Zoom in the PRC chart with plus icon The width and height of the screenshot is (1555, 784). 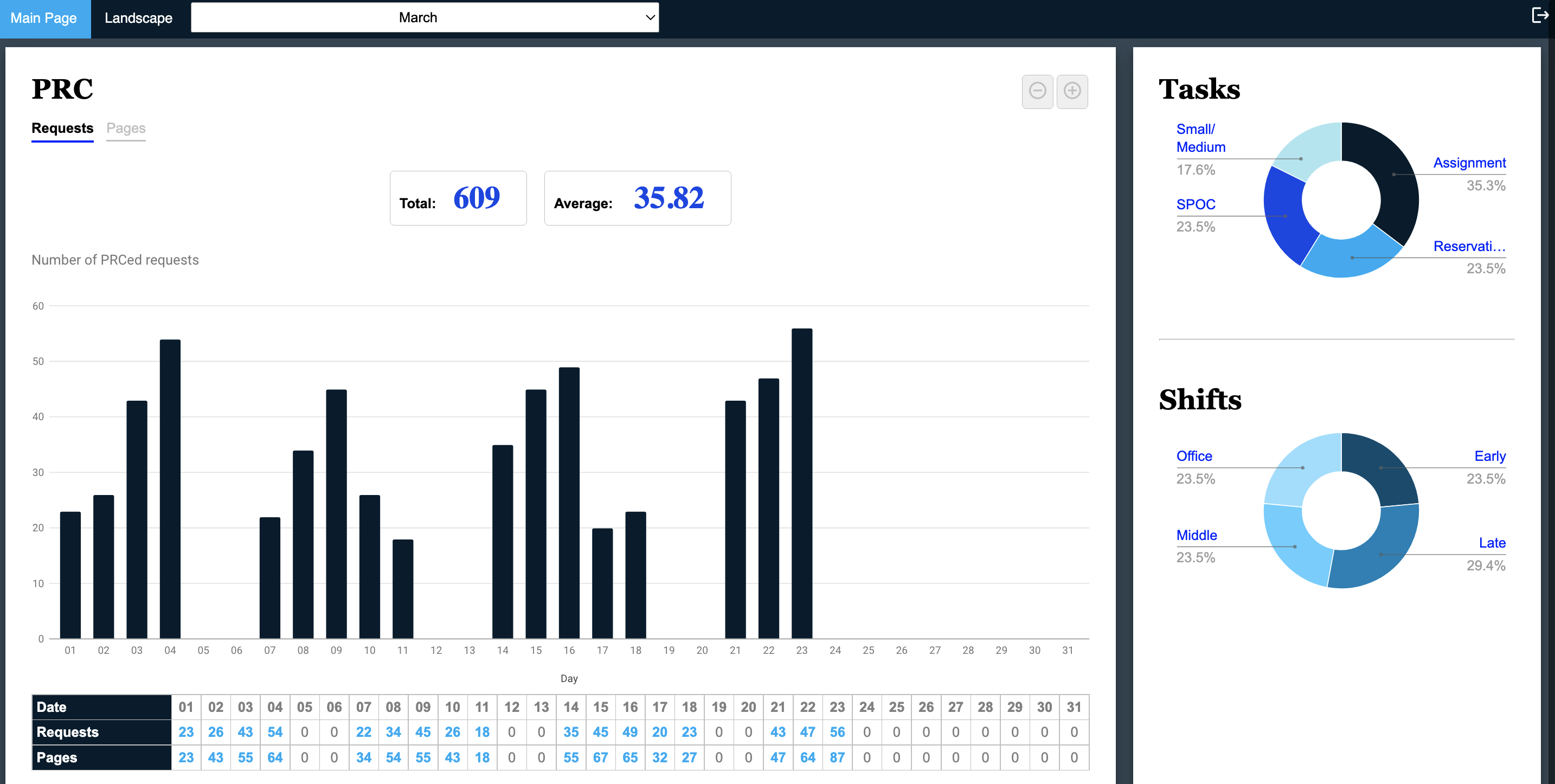point(1072,91)
